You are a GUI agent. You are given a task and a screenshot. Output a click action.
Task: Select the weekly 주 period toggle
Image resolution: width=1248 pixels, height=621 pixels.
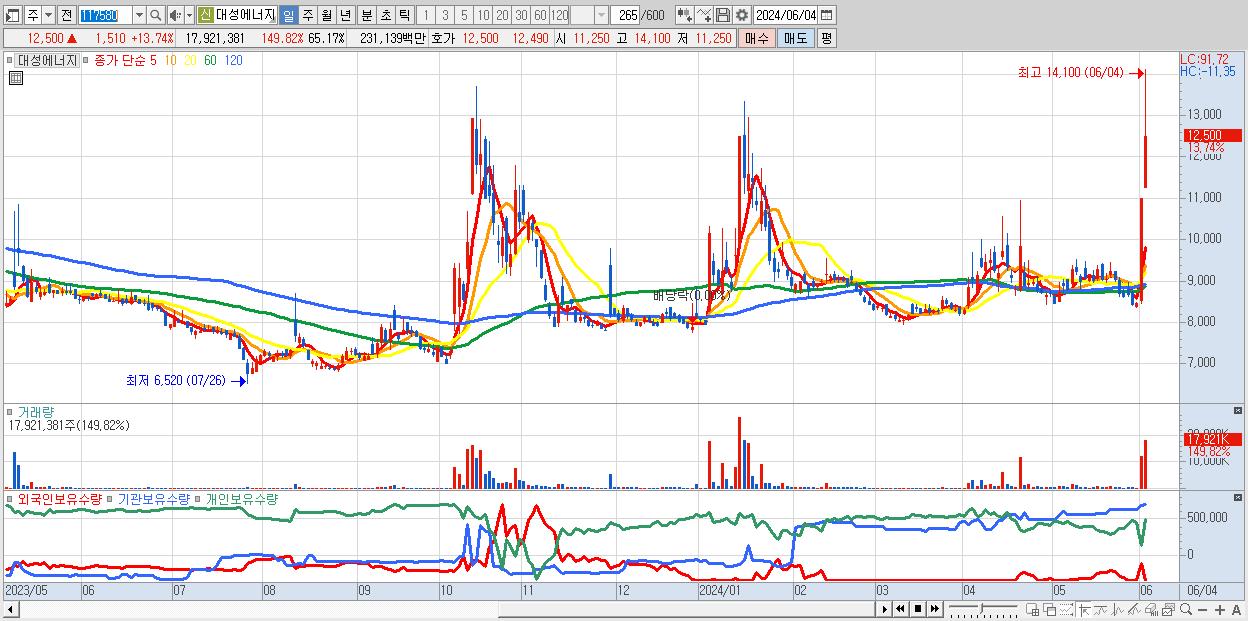(307, 15)
